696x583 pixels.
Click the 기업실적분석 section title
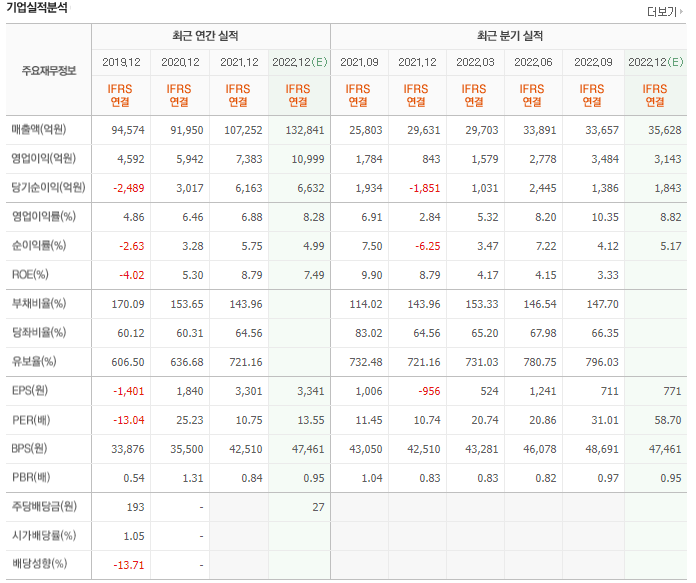38,8
